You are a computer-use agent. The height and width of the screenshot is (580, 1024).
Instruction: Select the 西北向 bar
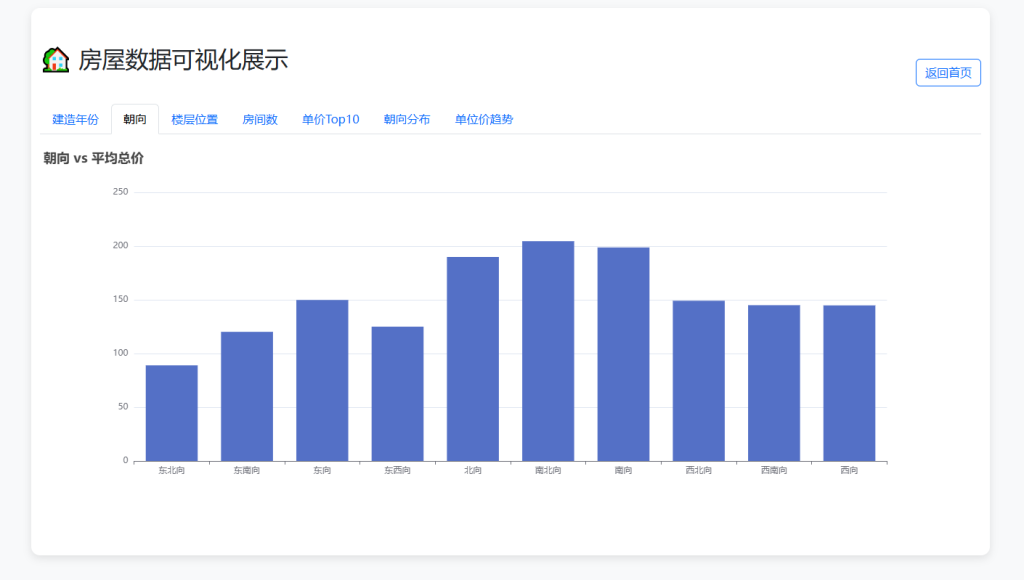pyautogui.click(x=698, y=381)
